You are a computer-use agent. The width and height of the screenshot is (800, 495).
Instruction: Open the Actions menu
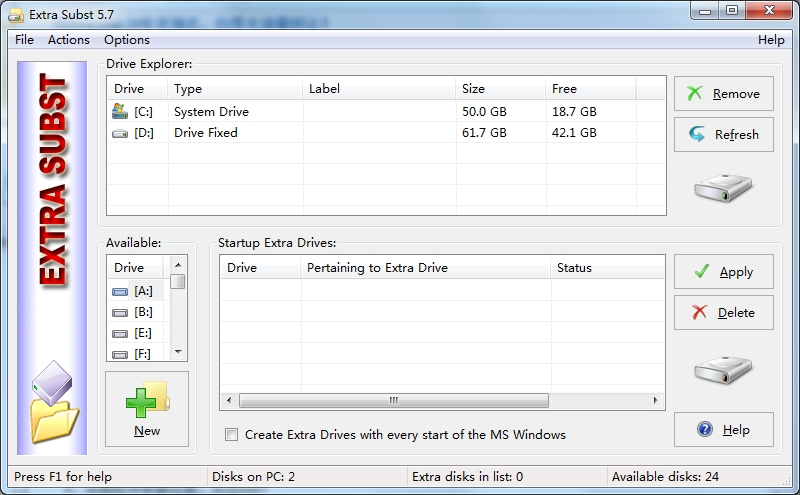pyautogui.click(x=69, y=40)
